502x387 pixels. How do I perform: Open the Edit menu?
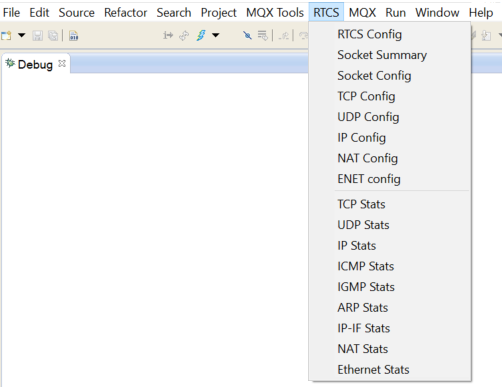(39, 13)
